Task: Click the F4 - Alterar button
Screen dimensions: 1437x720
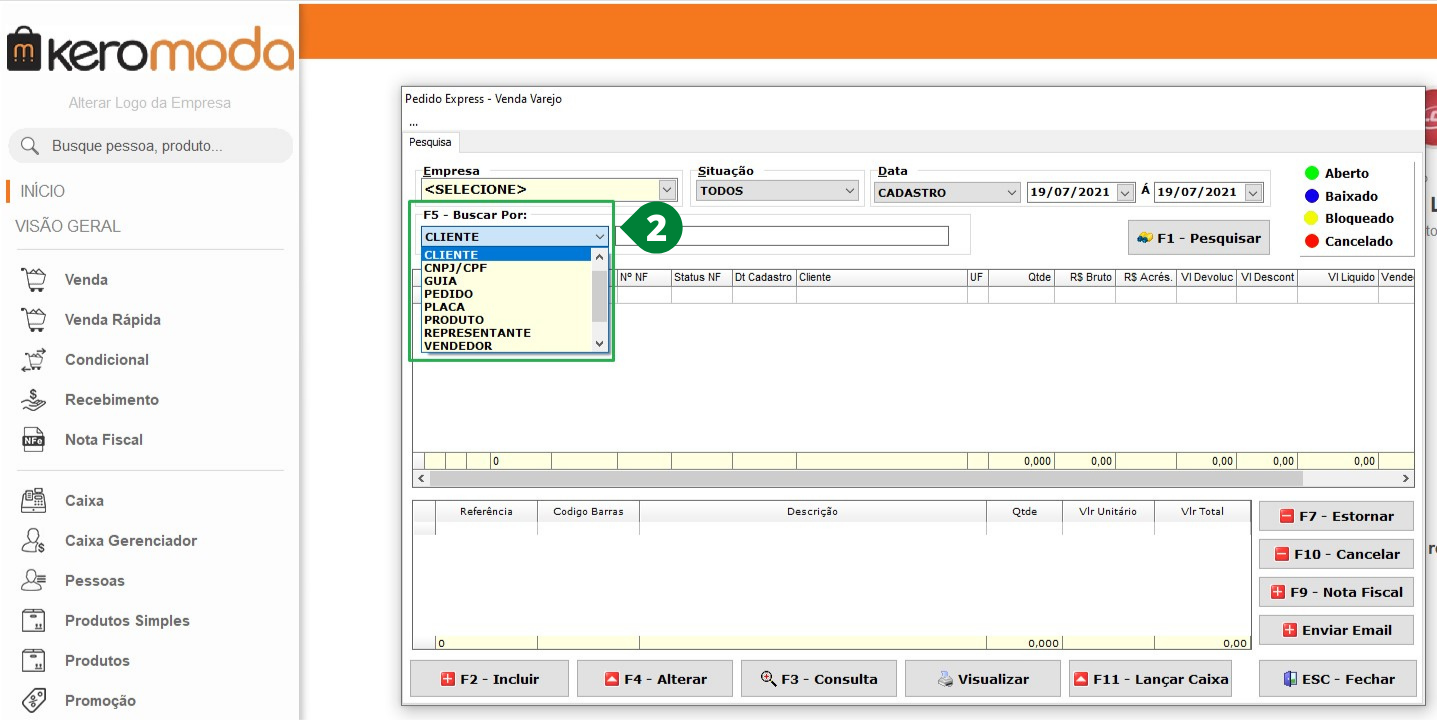Action: click(654, 679)
